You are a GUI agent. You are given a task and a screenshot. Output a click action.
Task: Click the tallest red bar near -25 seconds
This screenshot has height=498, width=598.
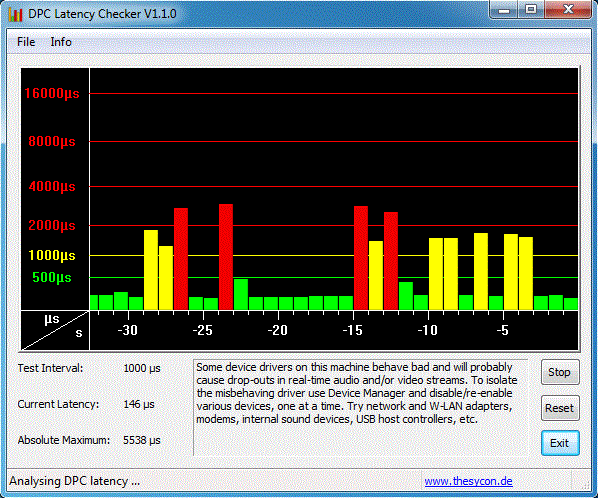click(226, 257)
